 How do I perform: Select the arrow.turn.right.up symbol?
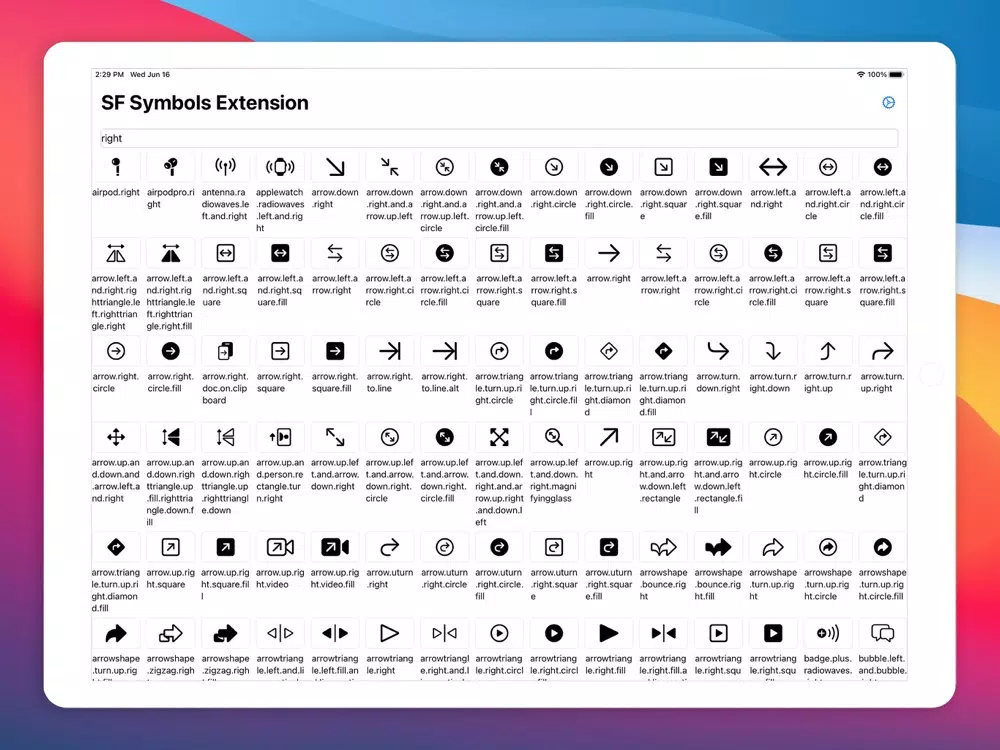828,351
